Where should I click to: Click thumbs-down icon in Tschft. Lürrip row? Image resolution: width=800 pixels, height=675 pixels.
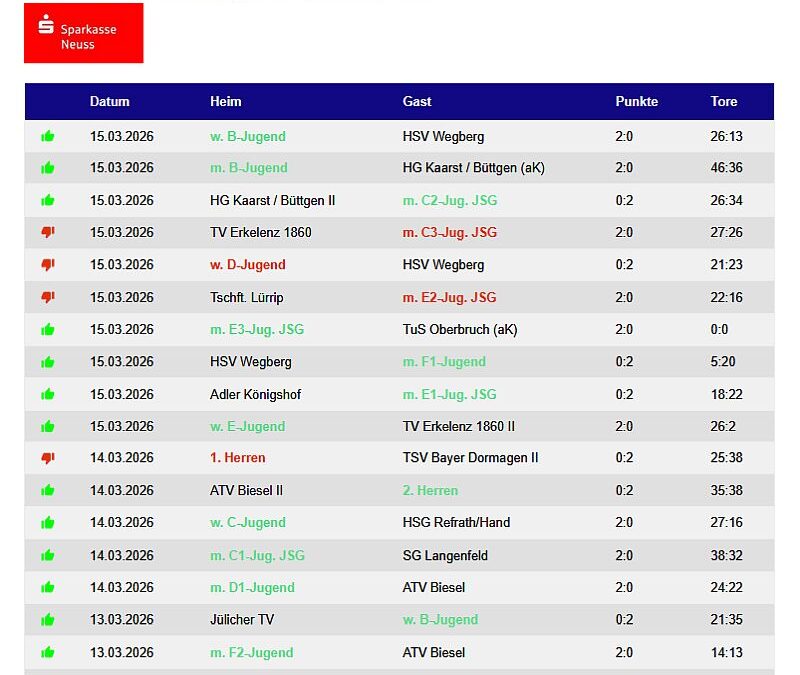(47, 297)
